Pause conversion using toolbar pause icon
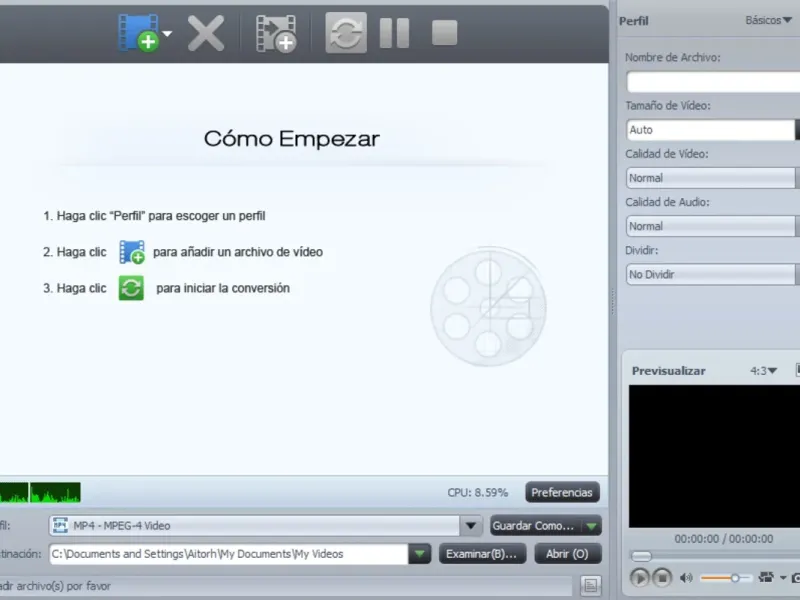Image resolution: width=800 pixels, height=600 pixels. pyautogui.click(x=394, y=33)
